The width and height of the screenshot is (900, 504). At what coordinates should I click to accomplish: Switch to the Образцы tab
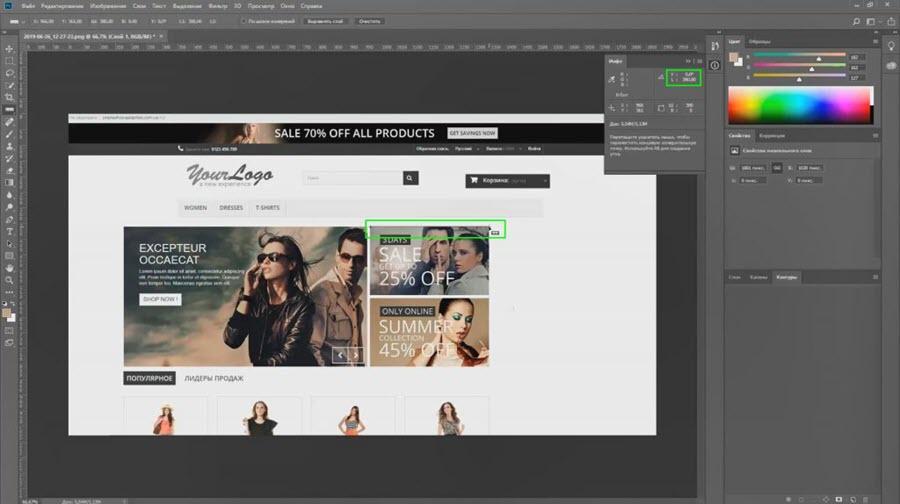759,41
